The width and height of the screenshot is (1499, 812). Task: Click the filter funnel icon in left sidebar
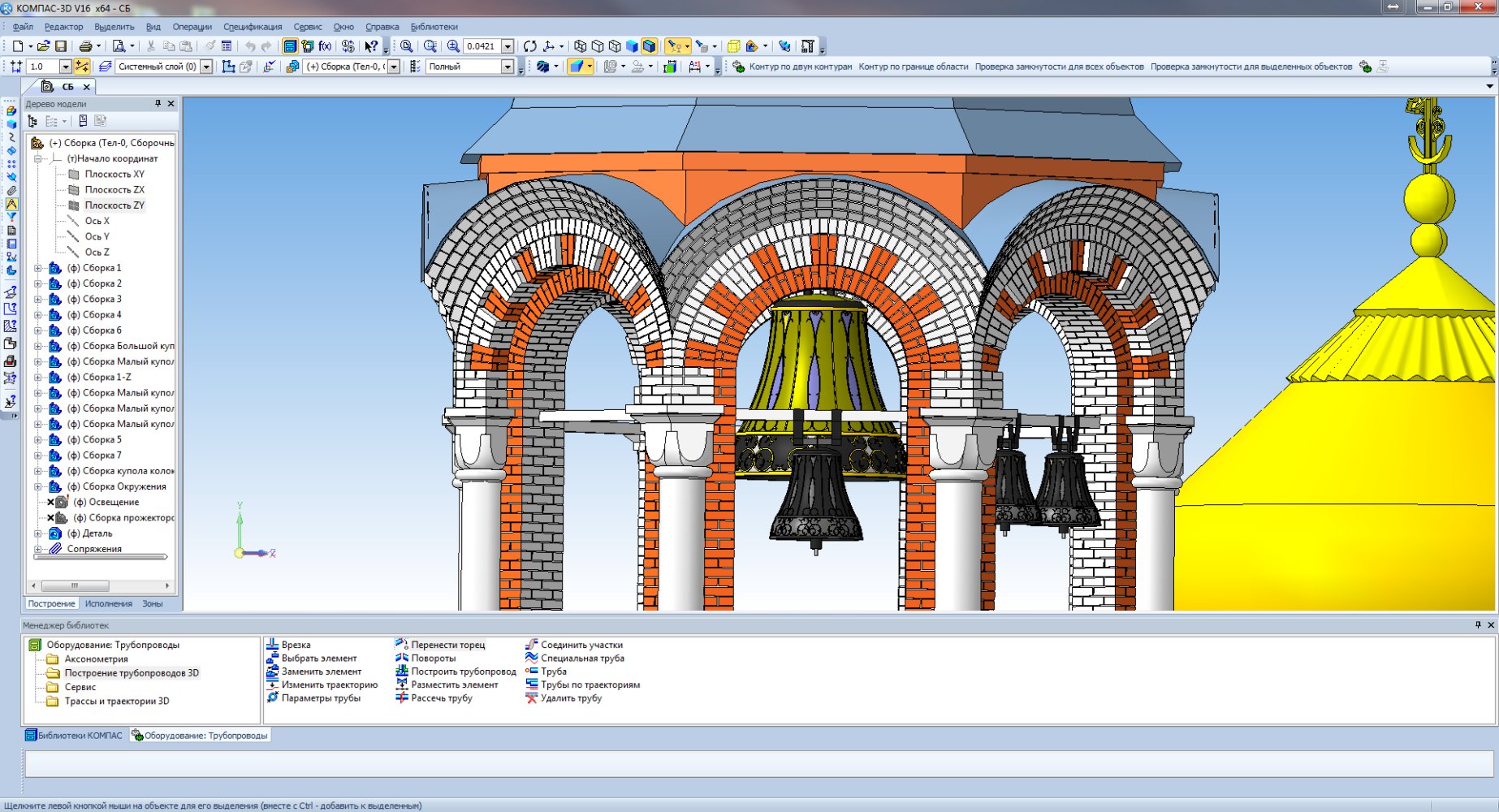[11, 218]
